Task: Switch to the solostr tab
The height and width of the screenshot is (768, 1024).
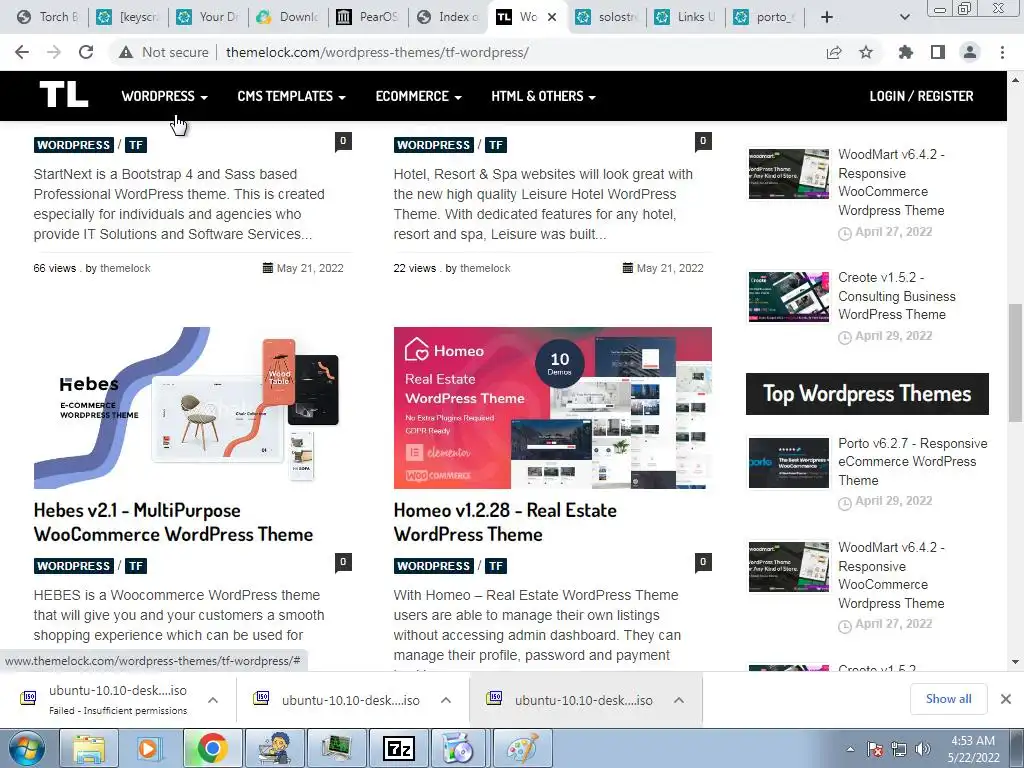Action: coord(606,17)
